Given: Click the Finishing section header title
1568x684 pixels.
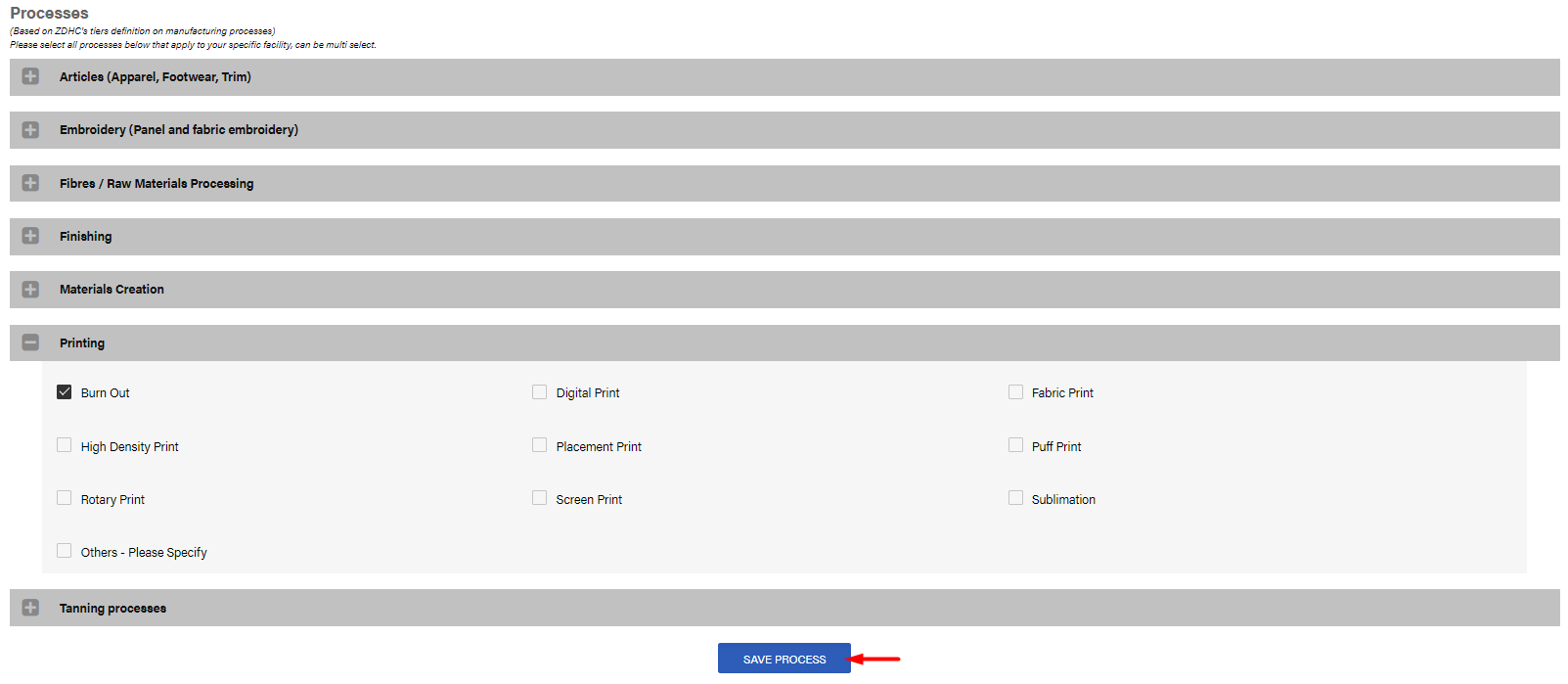Looking at the screenshot, I should 85,237.
